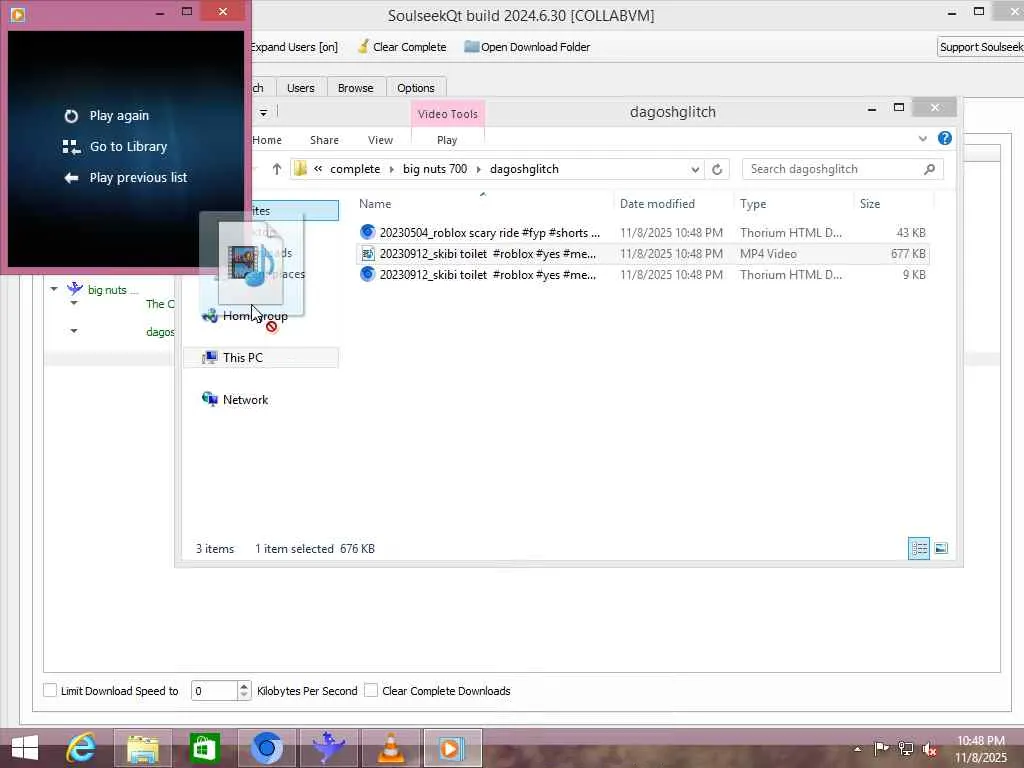Switch to the Users tab

point(300,88)
